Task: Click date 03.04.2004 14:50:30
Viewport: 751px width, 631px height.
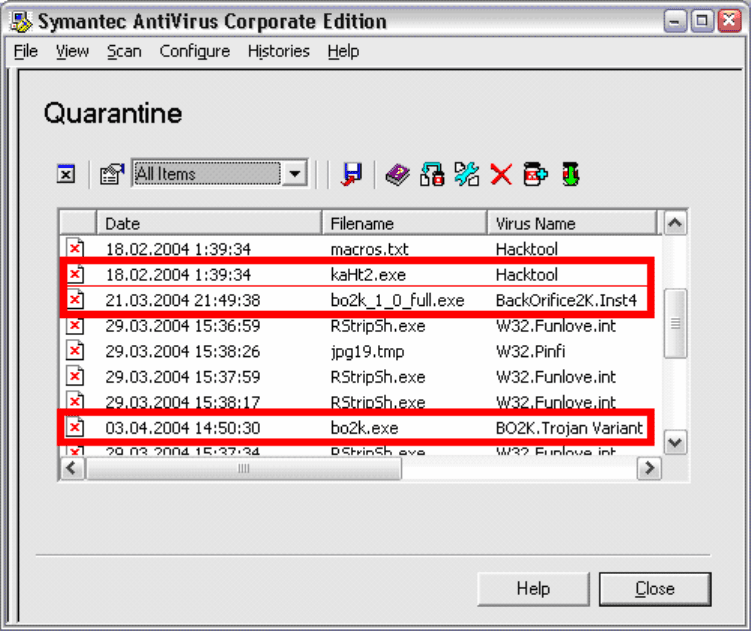Action: pyautogui.click(x=182, y=428)
